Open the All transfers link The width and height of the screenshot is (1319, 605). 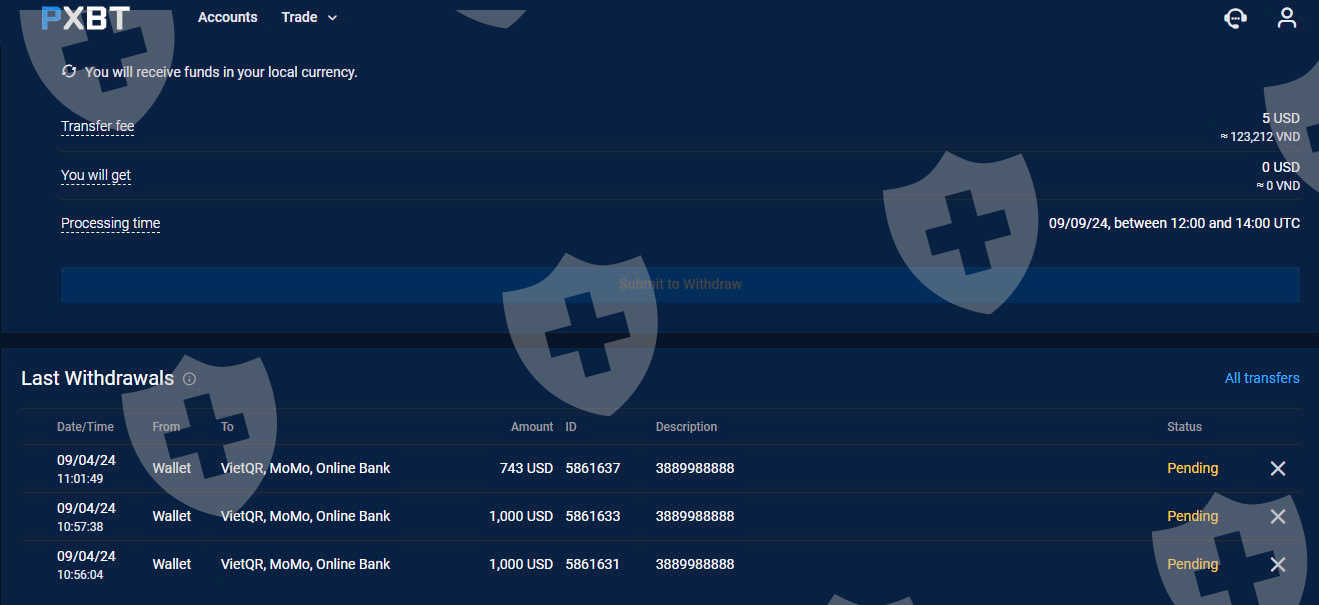coord(1261,378)
